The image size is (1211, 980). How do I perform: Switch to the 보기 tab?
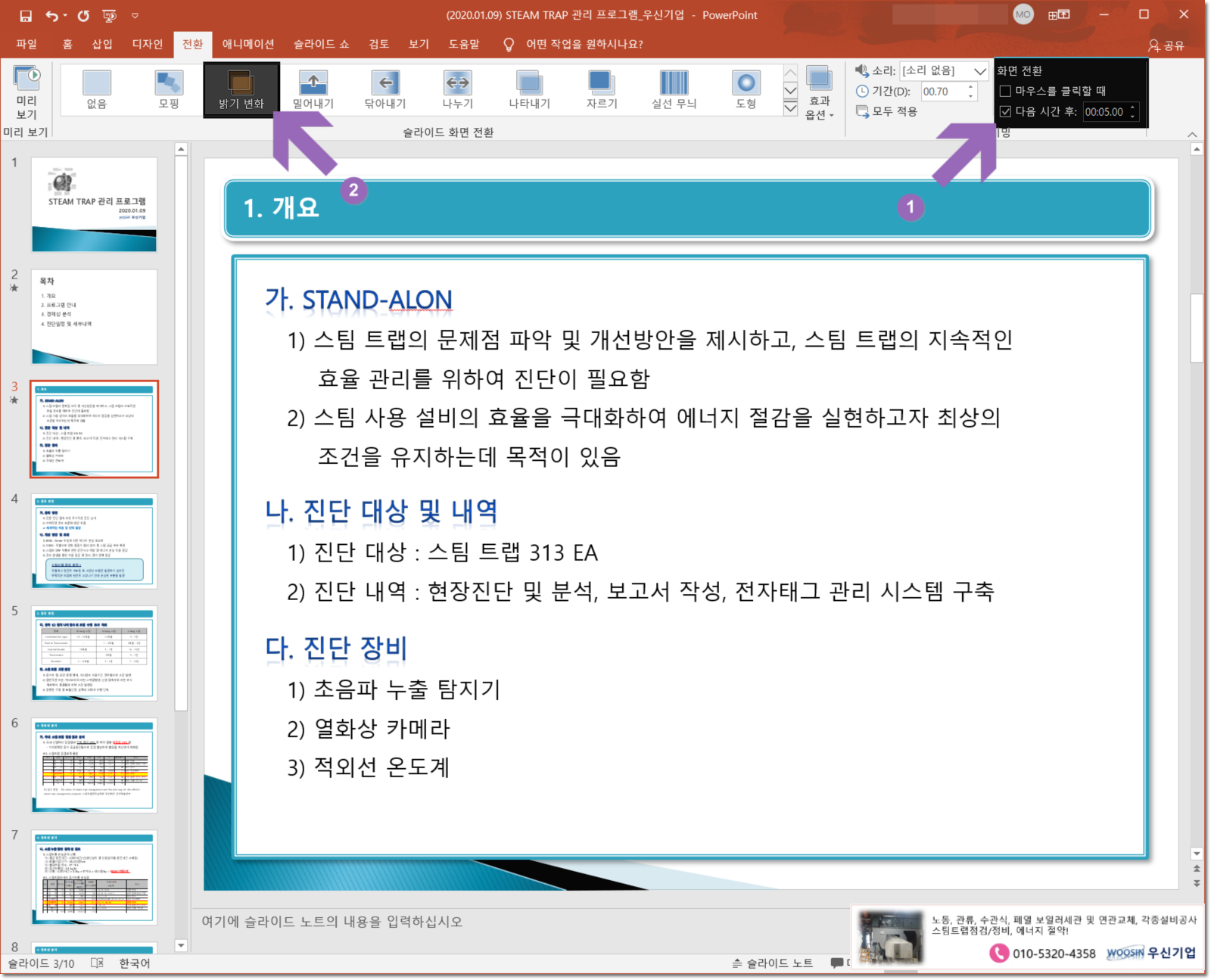pyautogui.click(x=419, y=44)
